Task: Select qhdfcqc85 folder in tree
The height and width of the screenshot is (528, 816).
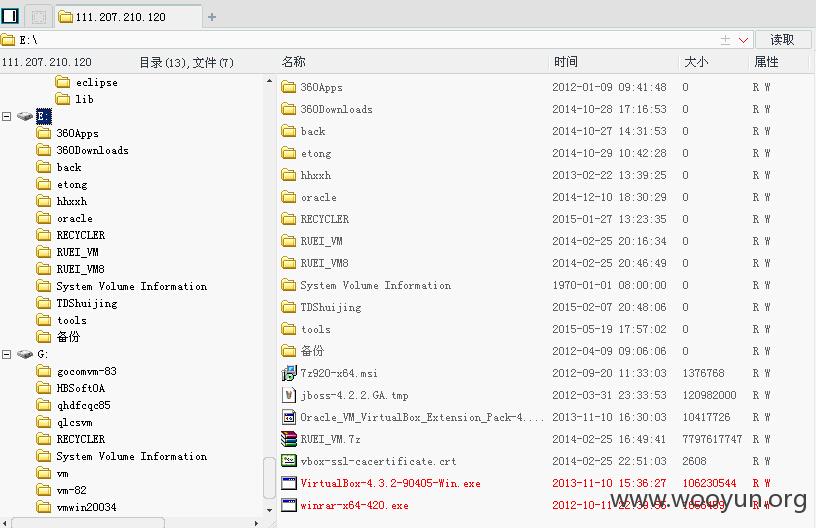Action: click(x=73, y=405)
